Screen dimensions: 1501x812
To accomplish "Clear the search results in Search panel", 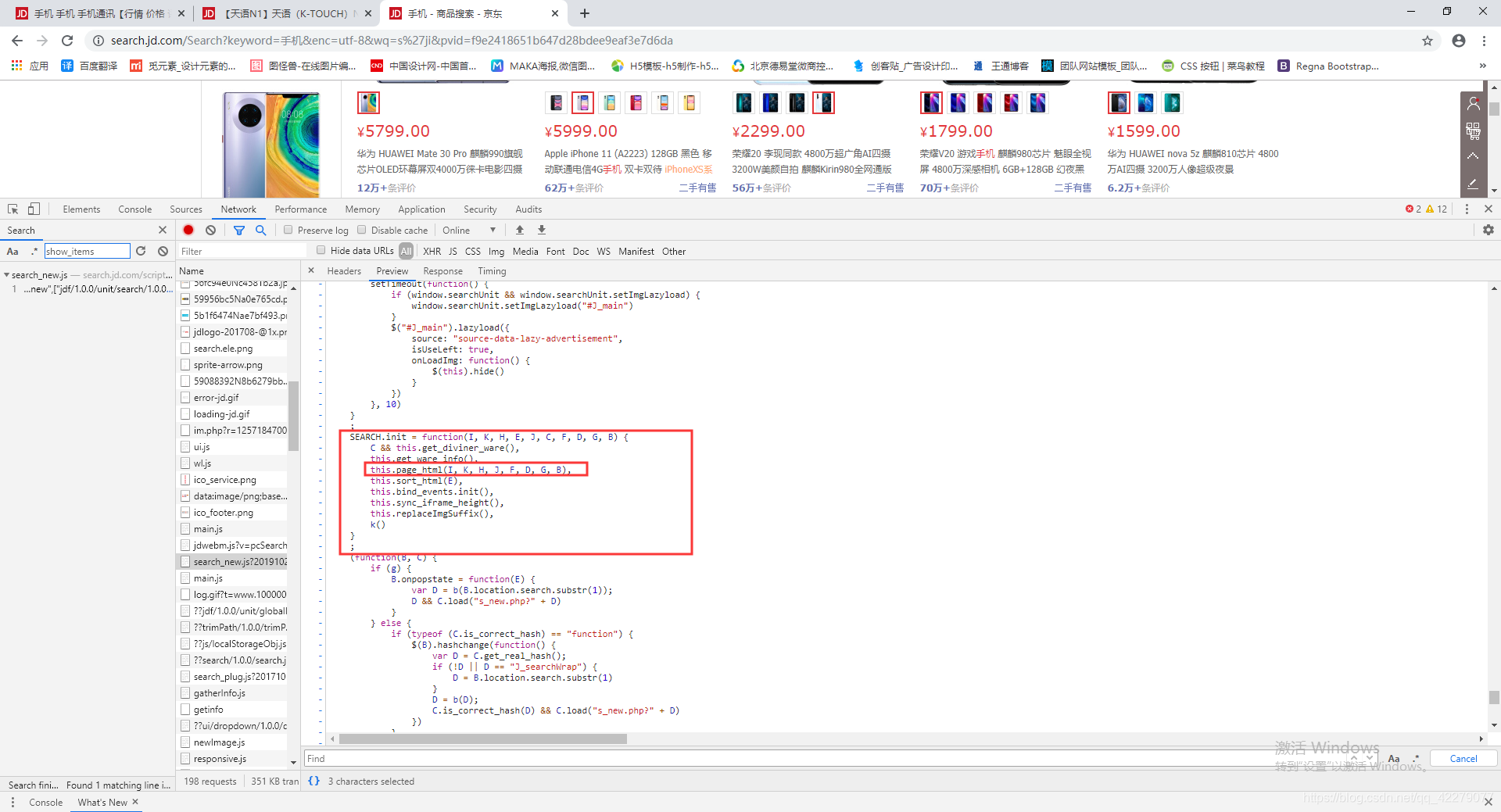I will (163, 251).
